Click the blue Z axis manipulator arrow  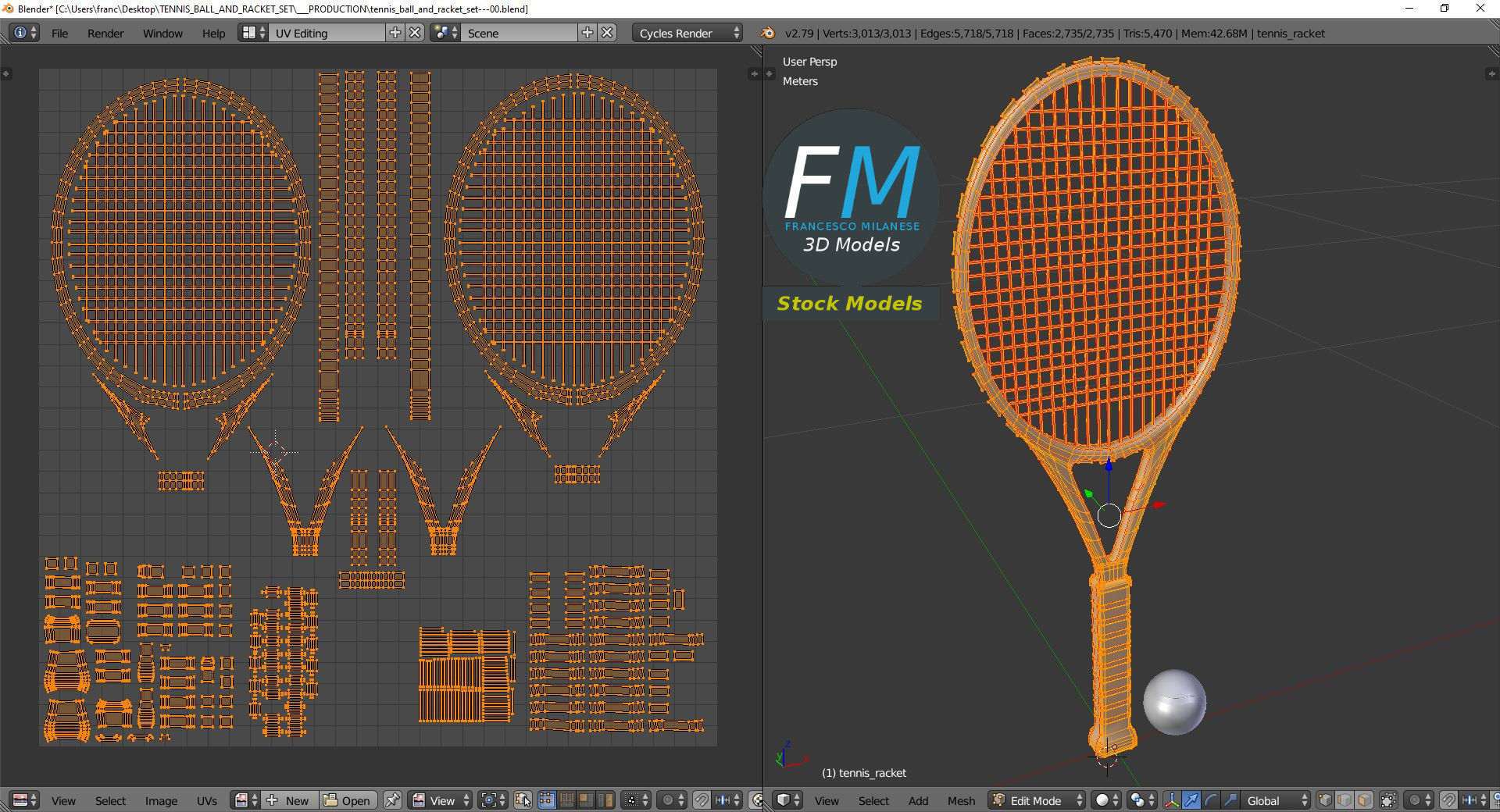[x=1109, y=466]
